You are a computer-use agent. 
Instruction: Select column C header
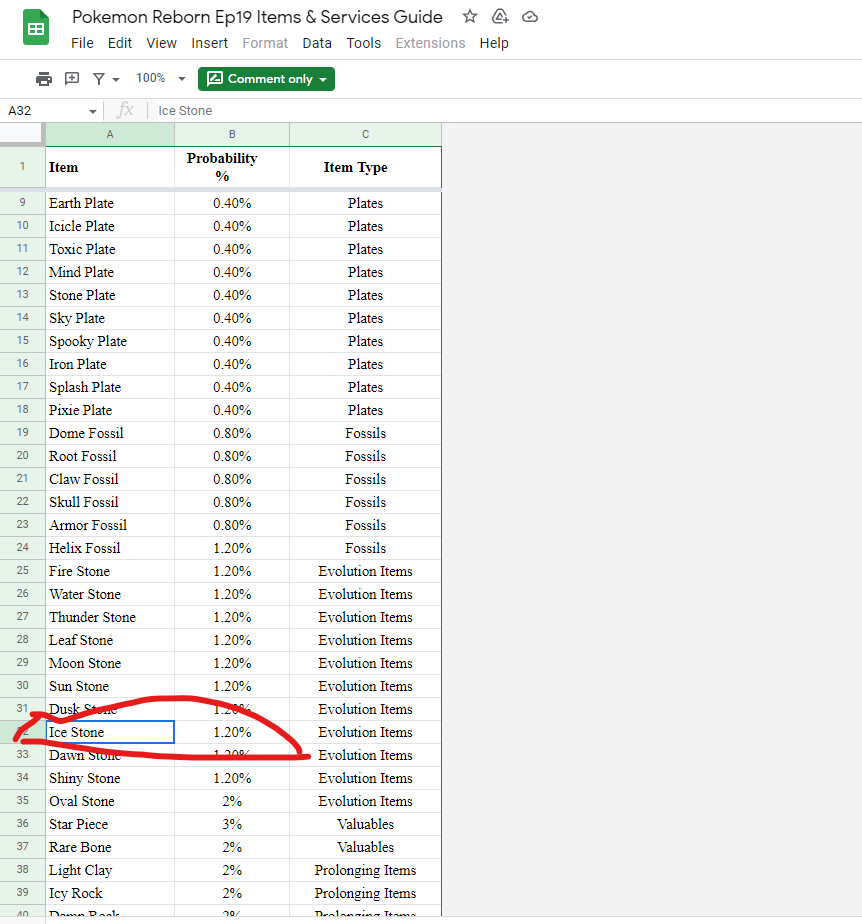tap(365, 134)
